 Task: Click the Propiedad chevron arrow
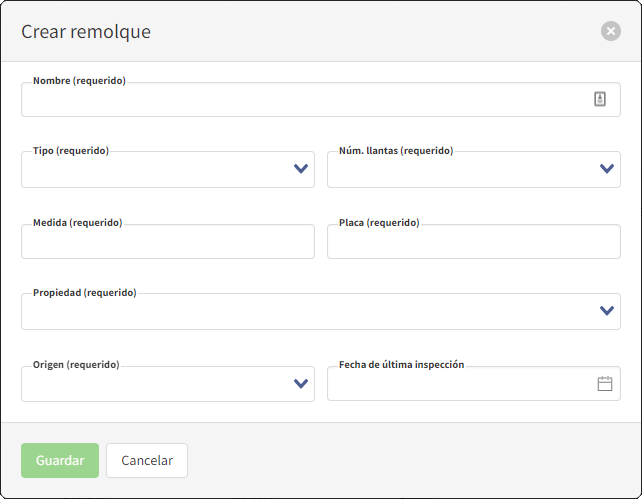tap(607, 311)
